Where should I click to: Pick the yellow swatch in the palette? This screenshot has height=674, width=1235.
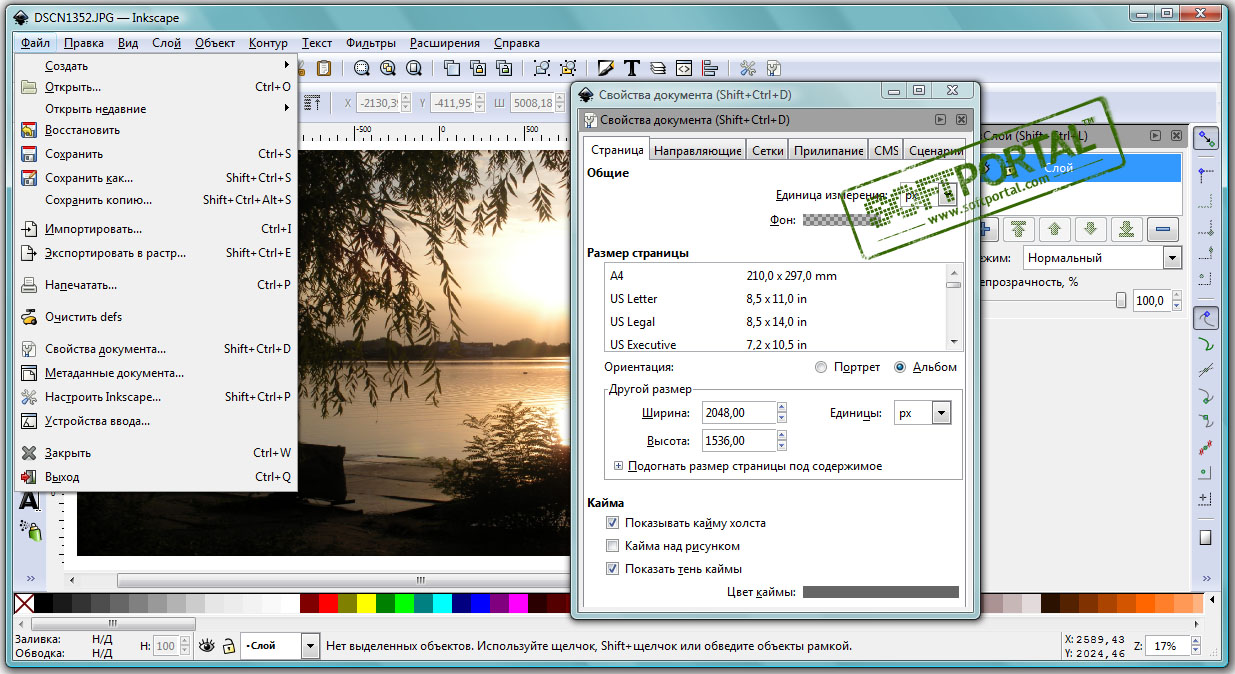click(366, 603)
